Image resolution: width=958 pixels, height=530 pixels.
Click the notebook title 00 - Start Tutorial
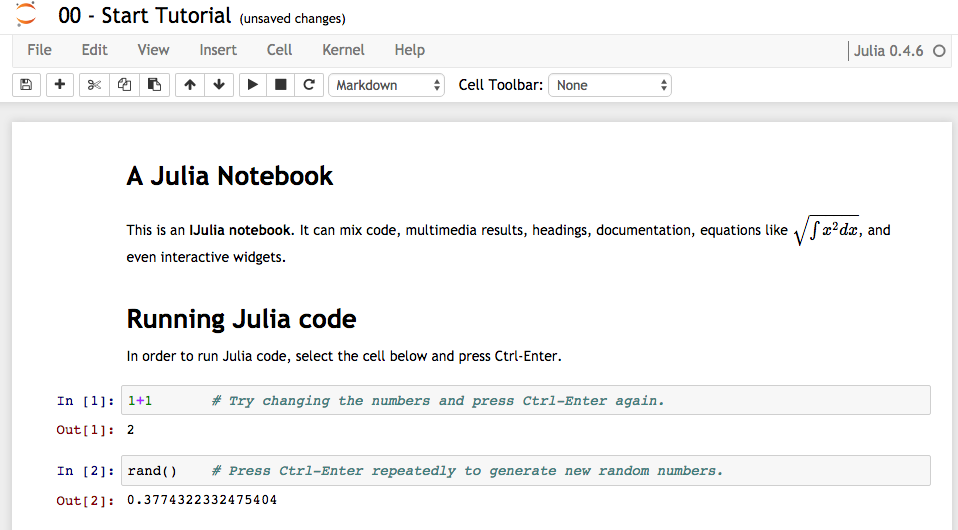coord(145,15)
